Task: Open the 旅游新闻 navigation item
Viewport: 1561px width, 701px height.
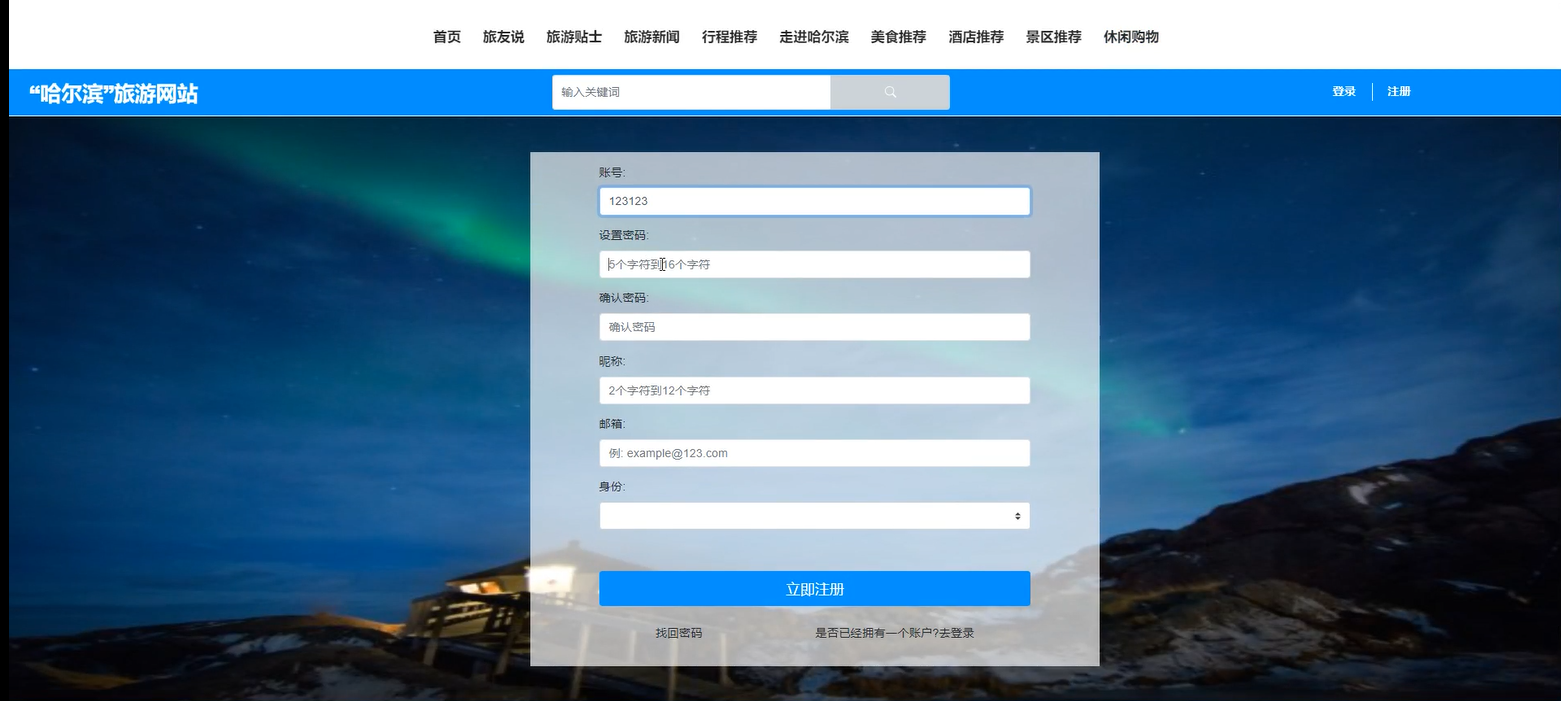Action: [x=652, y=37]
